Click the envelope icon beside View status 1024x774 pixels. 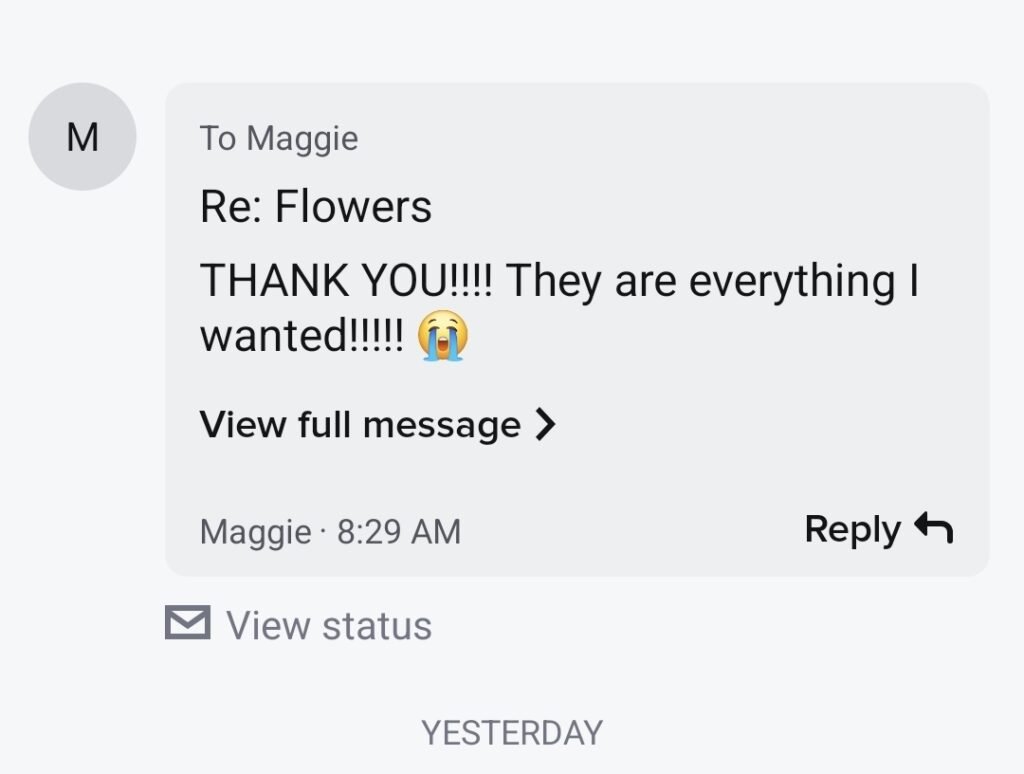187,624
